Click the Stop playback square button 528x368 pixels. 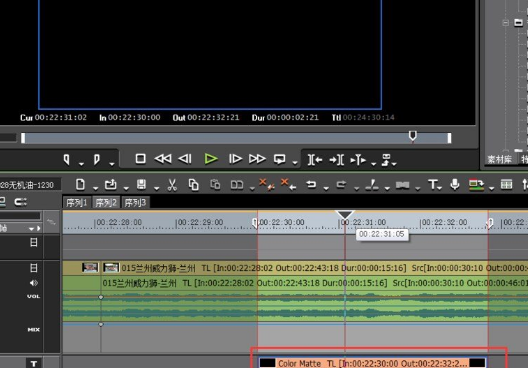140,159
